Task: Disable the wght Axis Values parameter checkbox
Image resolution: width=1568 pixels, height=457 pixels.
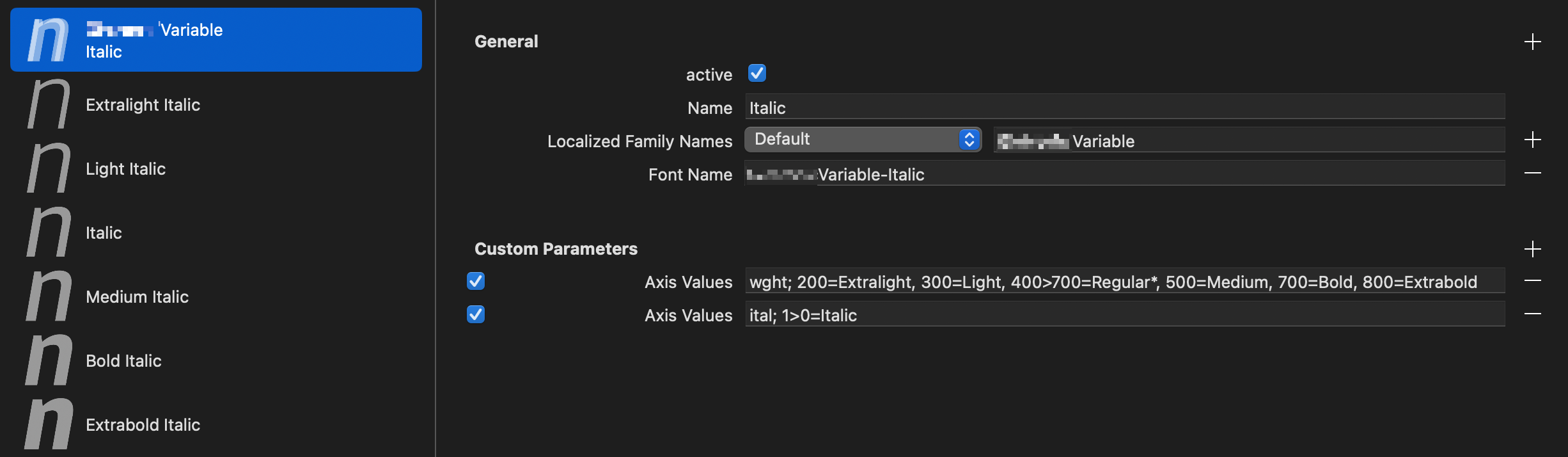Action: click(x=476, y=281)
